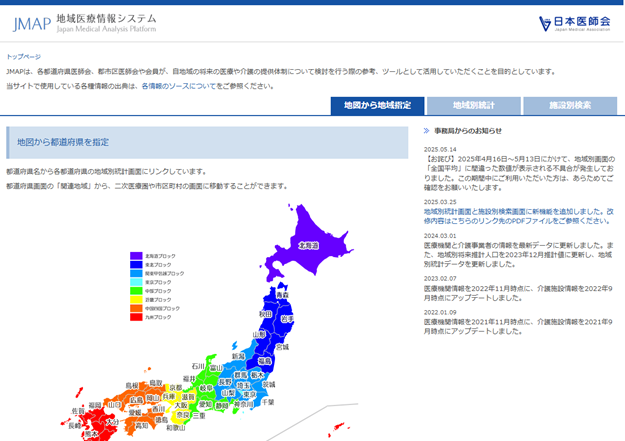
Task: Click 兵庫 on the map
Action: [169, 397]
